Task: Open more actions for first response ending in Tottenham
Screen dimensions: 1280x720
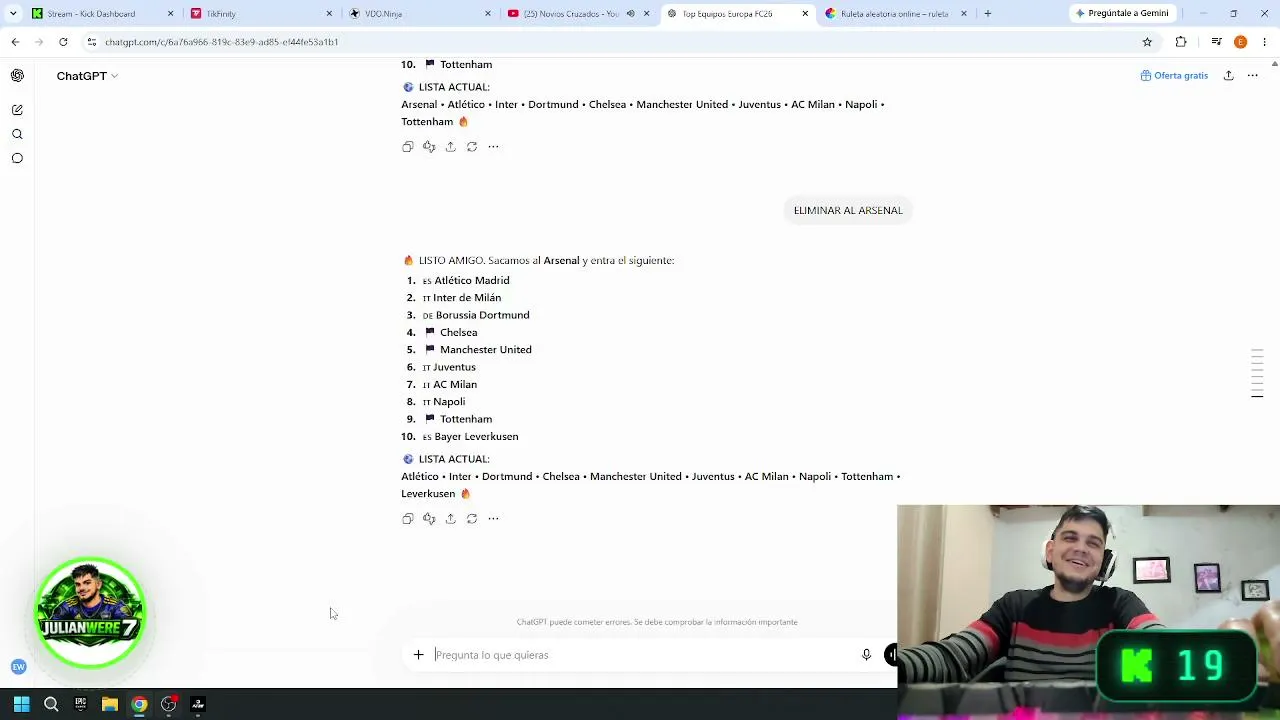Action: (x=493, y=147)
